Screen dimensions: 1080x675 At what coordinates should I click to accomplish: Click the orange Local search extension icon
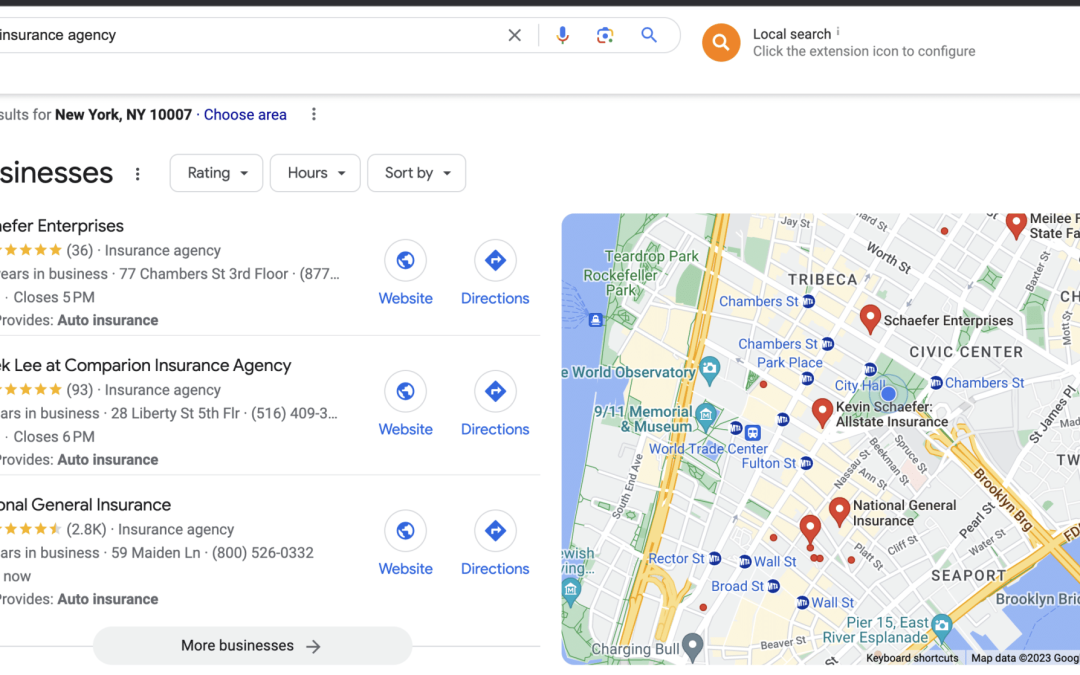click(720, 42)
